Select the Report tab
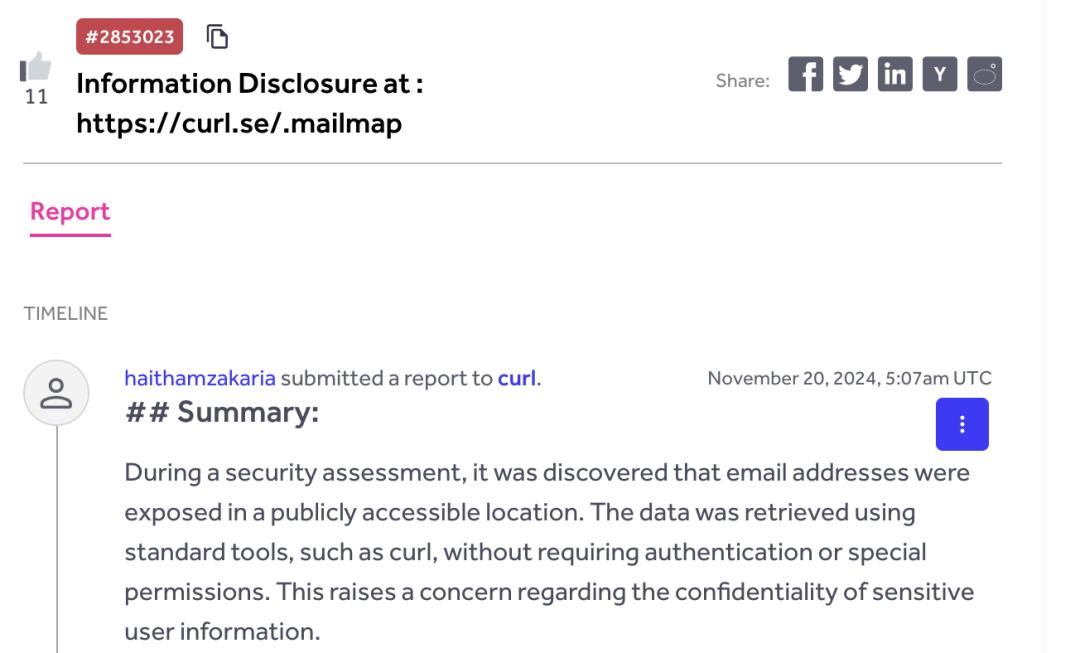The height and width of the screenshot is (653, 1080). pos(70,211)
